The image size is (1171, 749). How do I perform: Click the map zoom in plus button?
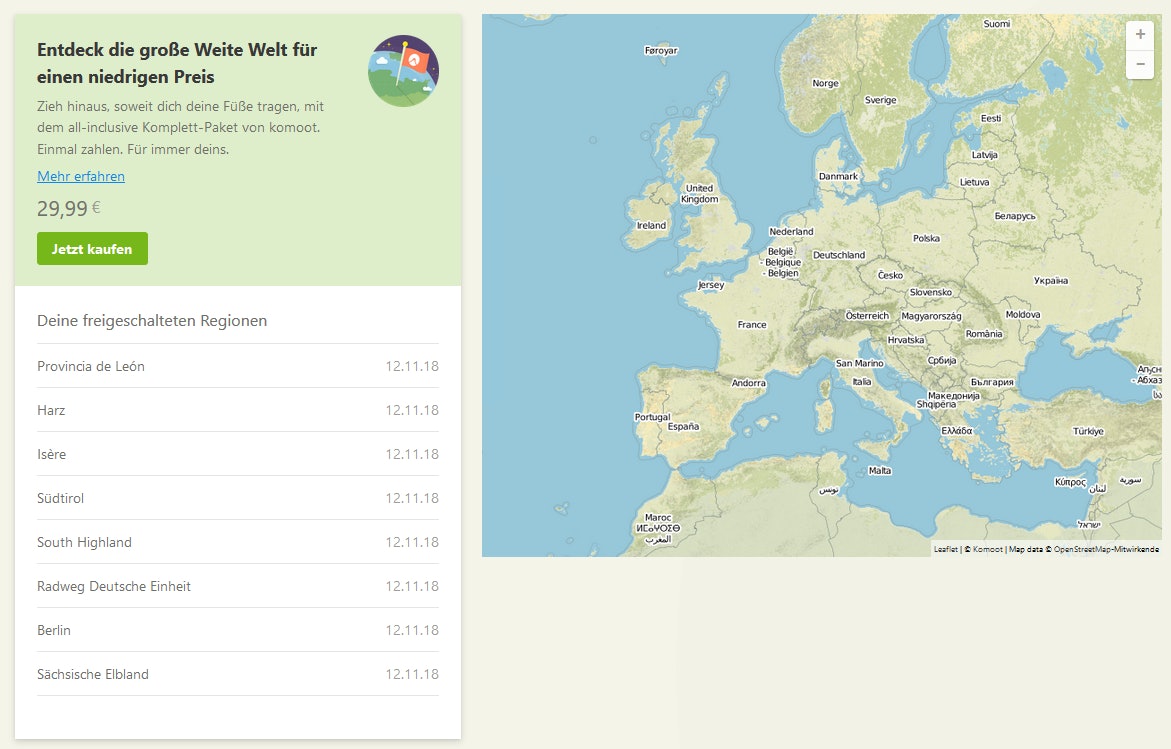point(1140,33)
